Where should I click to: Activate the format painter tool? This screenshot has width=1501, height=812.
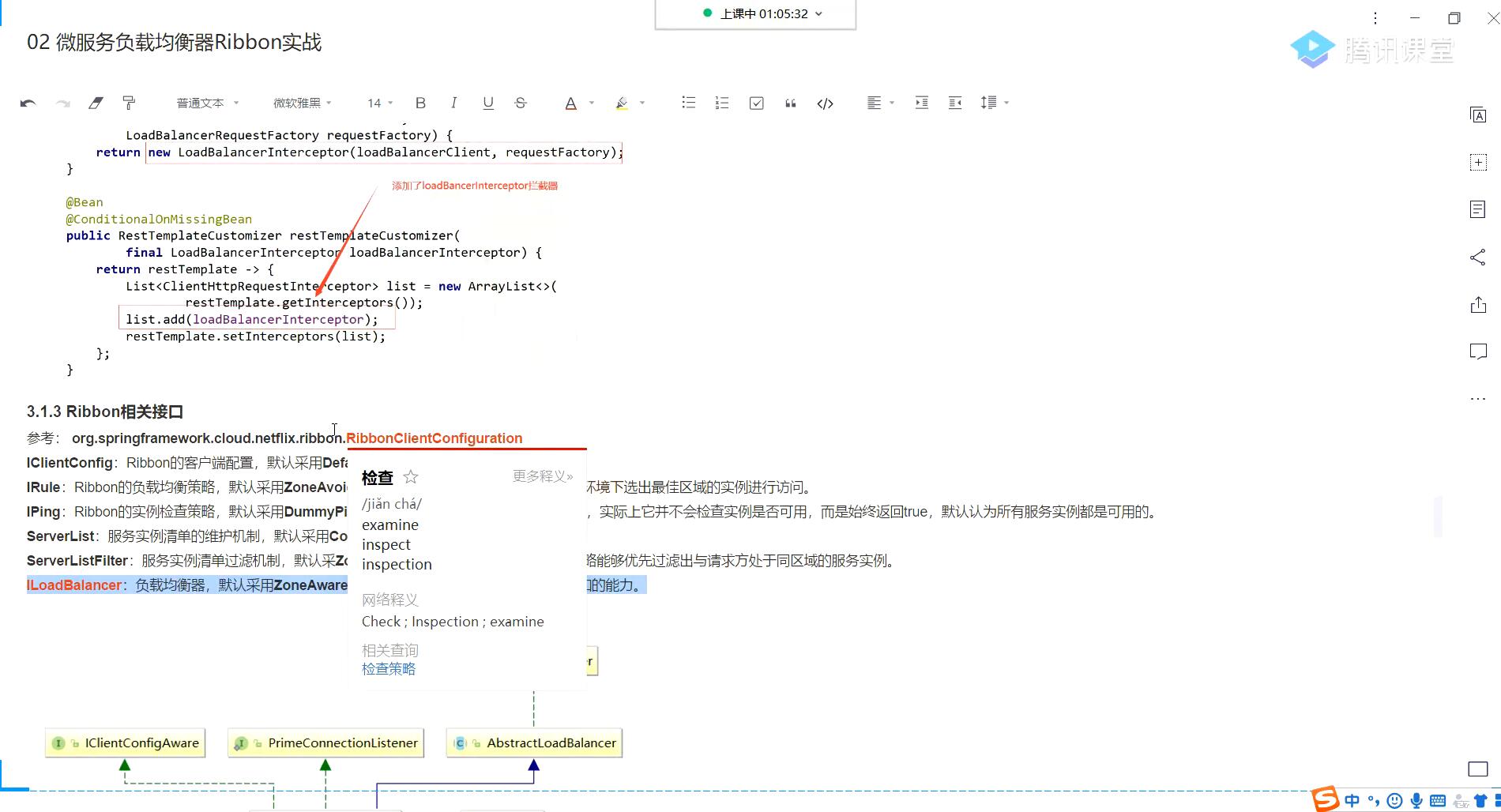click(129, 103)
